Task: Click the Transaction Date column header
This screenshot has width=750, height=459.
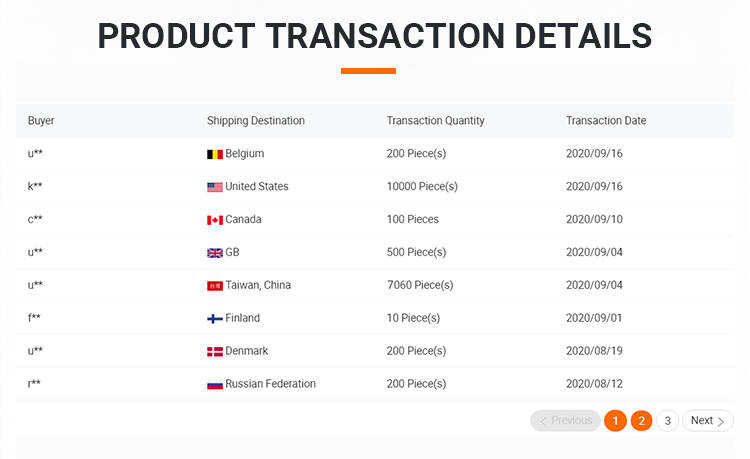Action: (x=606, y=121)
